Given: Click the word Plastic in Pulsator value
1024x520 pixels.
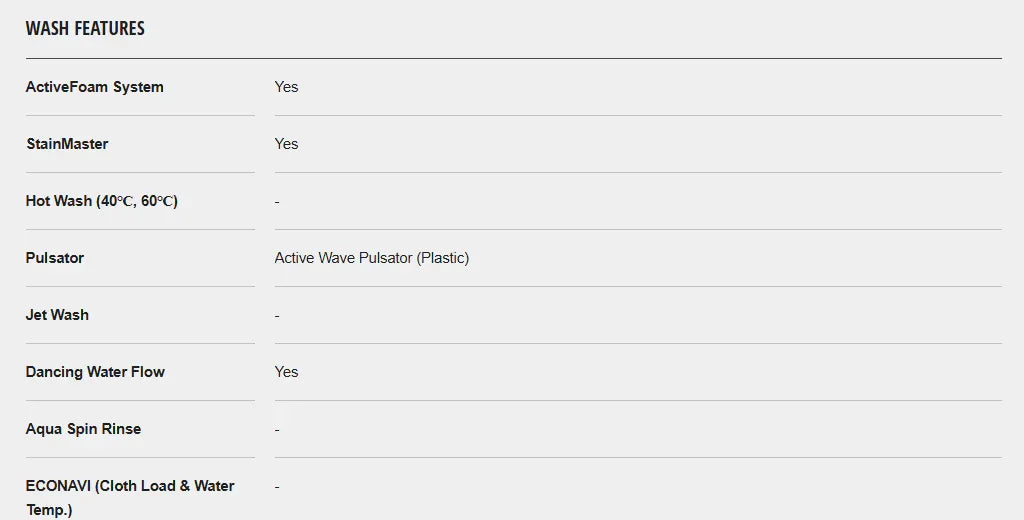Looking at the screenshot, I should click(x=442, y=258).
